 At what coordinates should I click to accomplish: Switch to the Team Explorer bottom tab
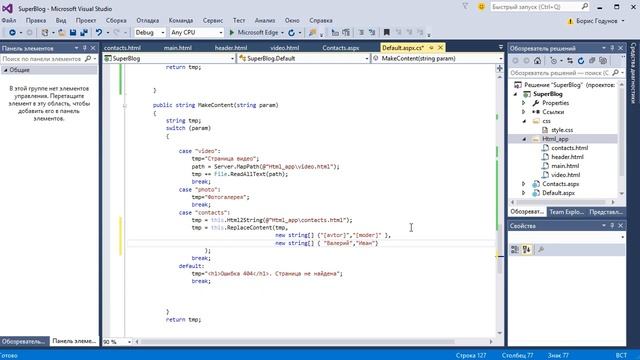coord(567,212)
